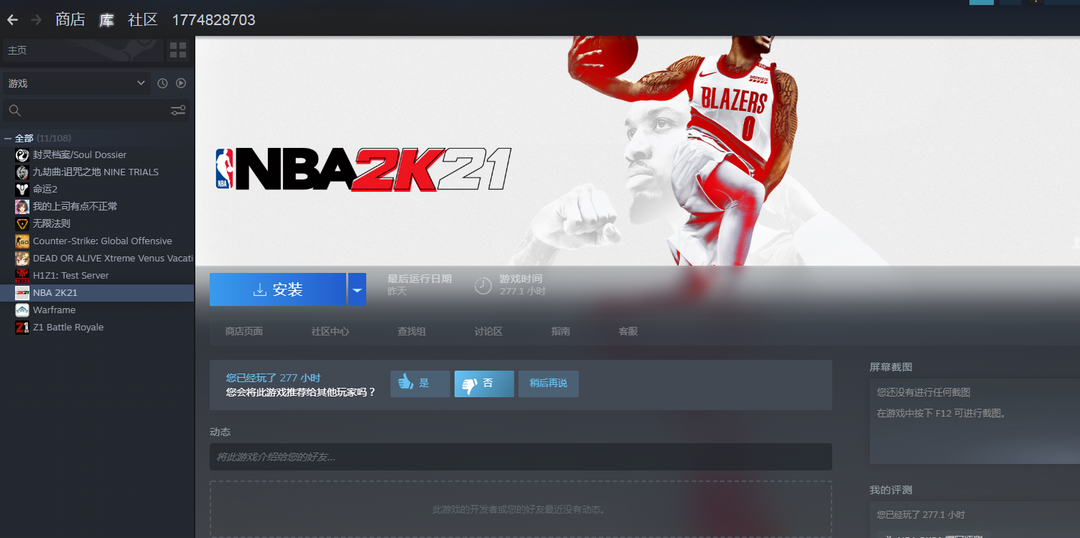The width and height of the screenshot is (1080, 538).
Task: Click the 屏幕截图 screenshots heading
Action: tap(891, 367)
